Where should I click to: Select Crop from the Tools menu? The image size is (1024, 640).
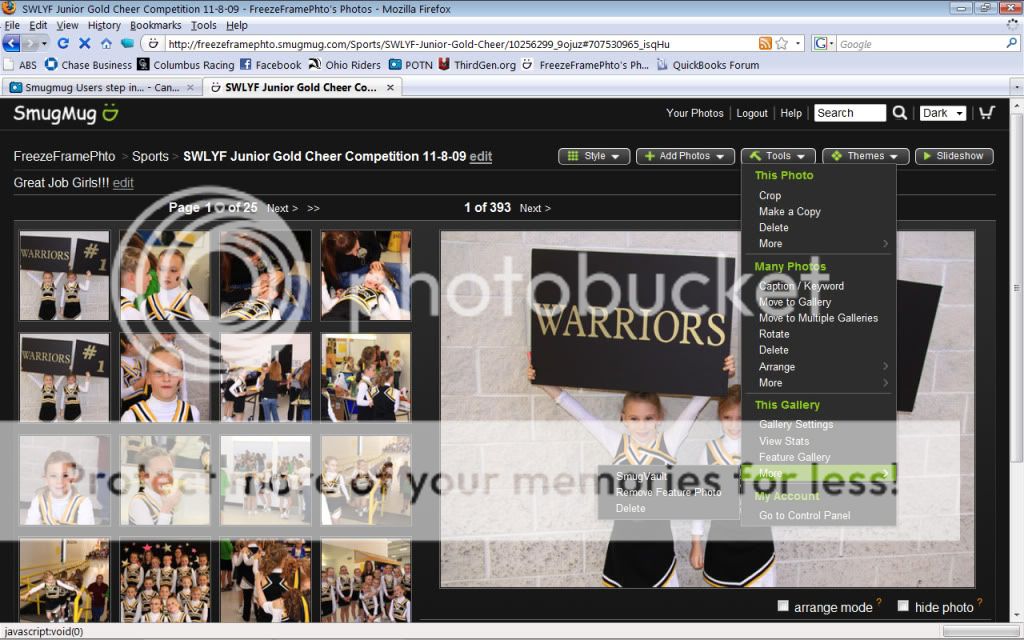point(770,196)
